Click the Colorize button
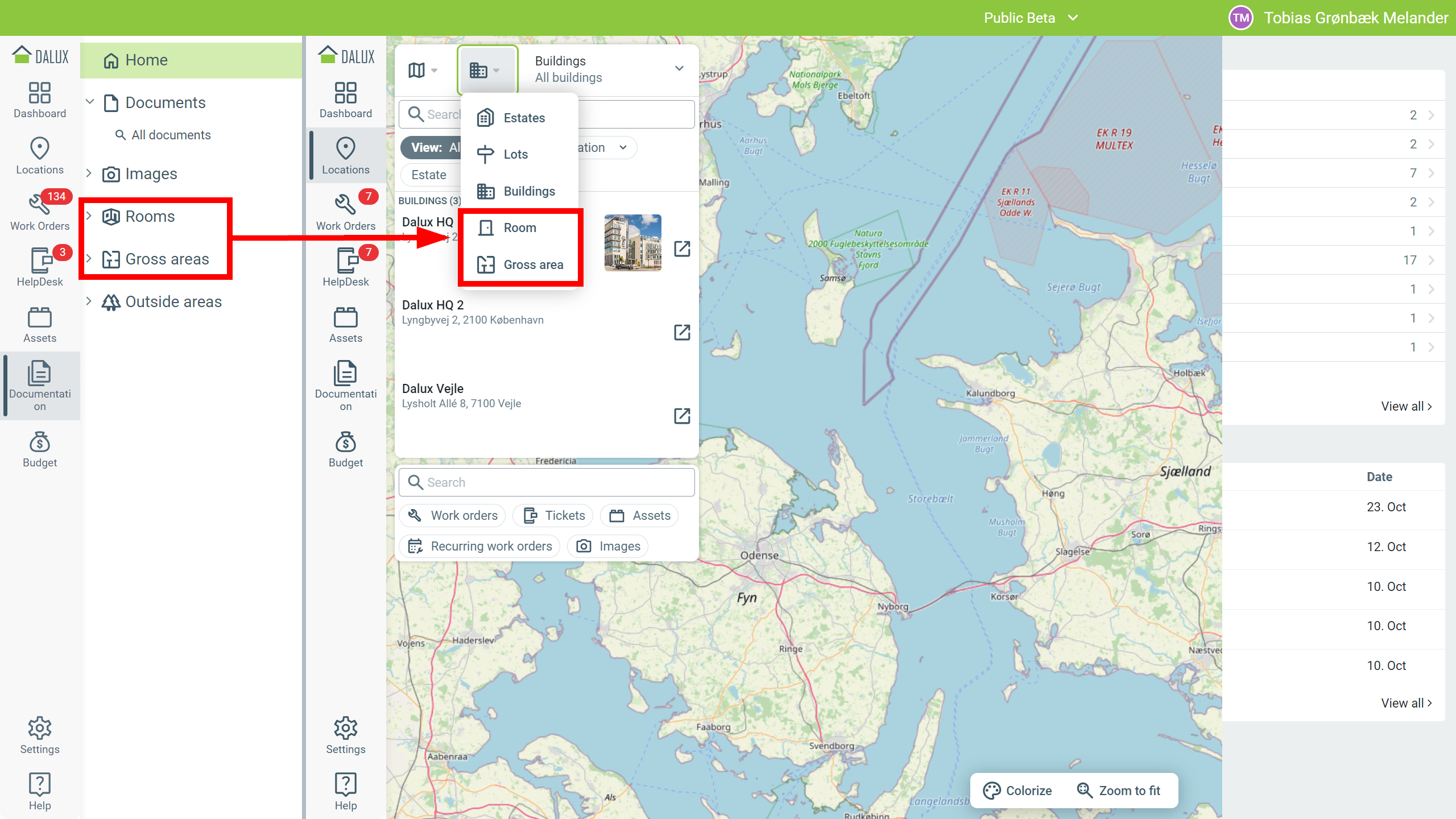The image size is (1456, 819). coord(1018,791)
